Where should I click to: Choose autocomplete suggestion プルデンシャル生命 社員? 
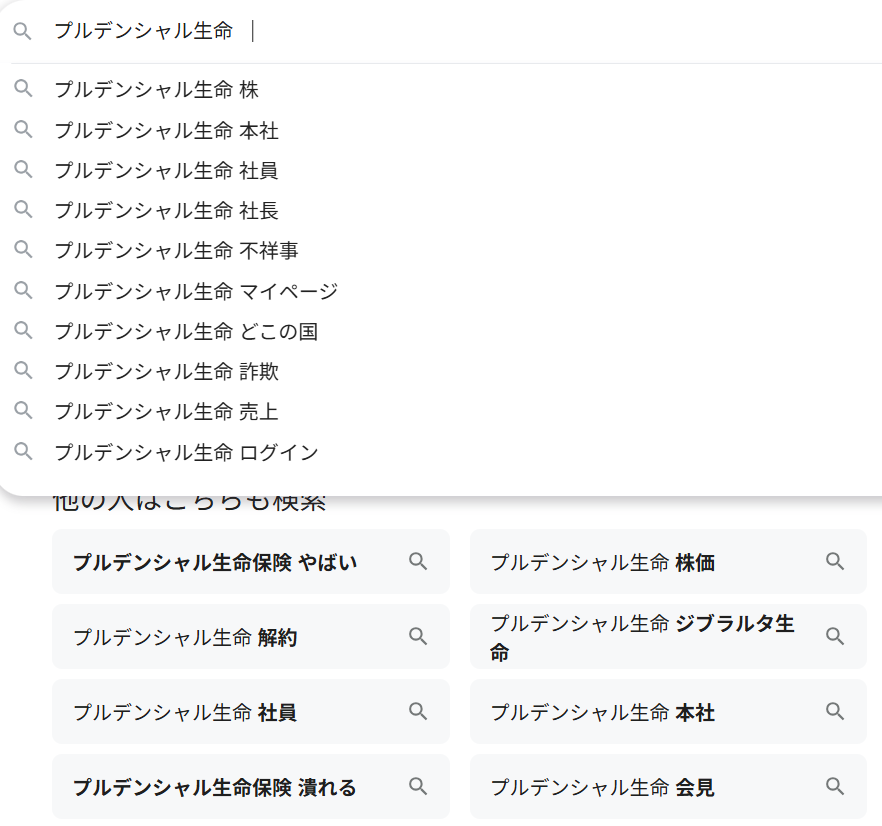click(x=166, y=170)
